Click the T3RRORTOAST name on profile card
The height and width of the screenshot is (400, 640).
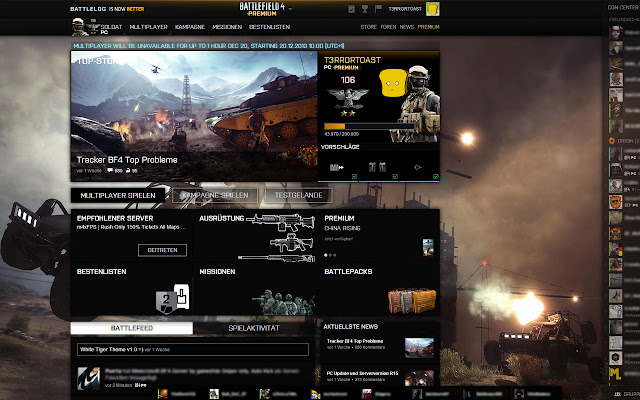[x=352, y=60]
